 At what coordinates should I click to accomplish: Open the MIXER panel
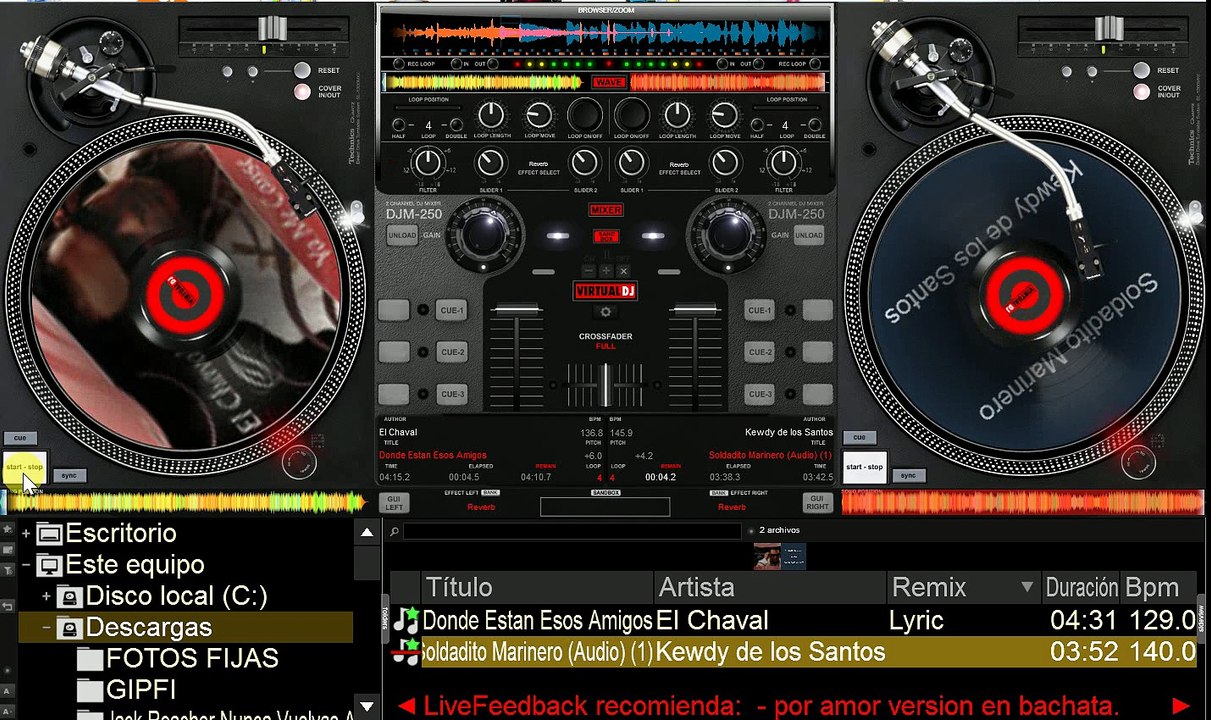pyautogui.click(x=606, y=210)
